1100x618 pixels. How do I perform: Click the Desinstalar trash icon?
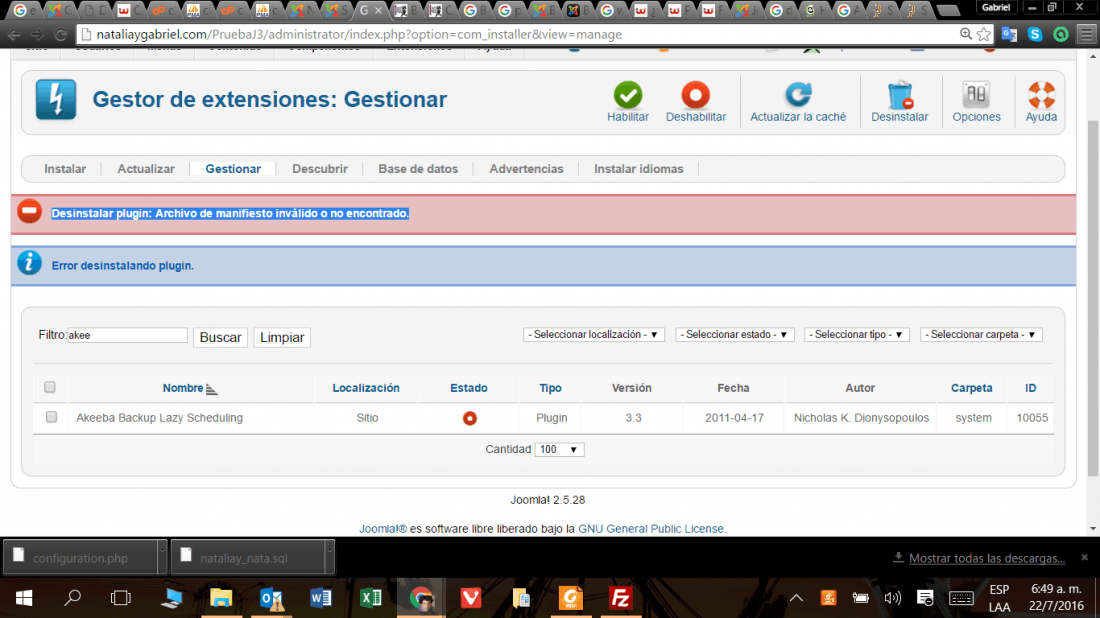[899, 95]
